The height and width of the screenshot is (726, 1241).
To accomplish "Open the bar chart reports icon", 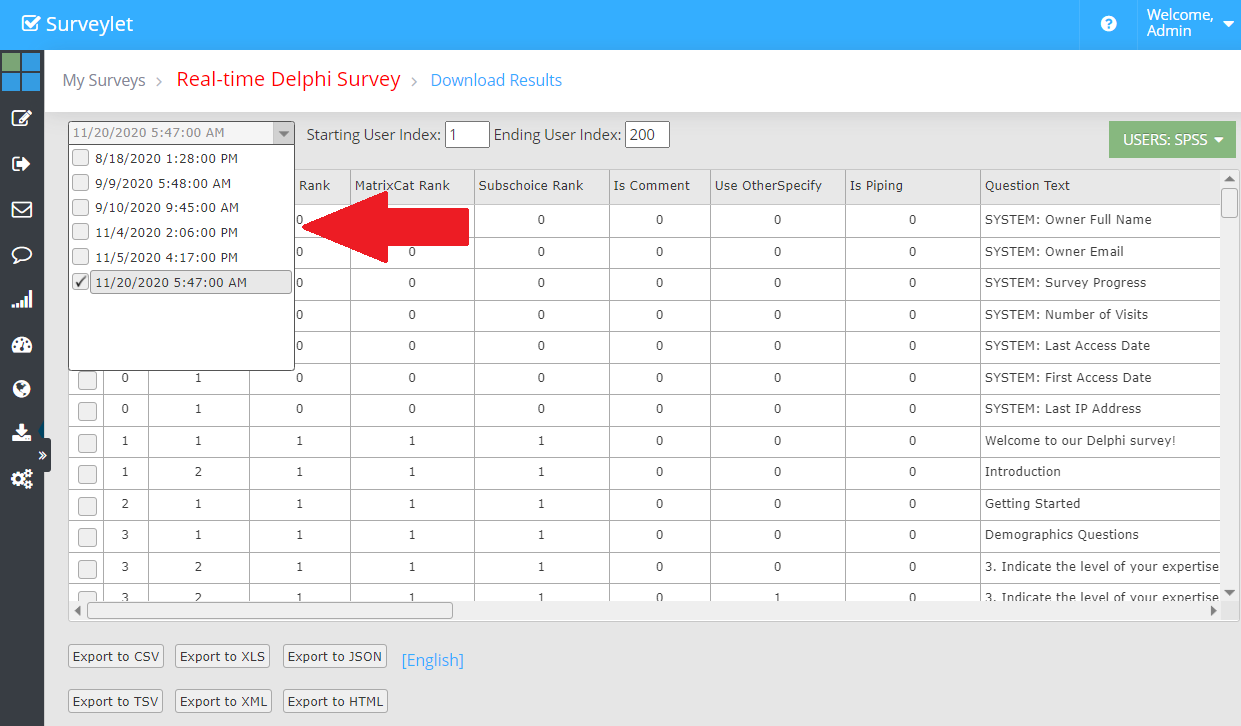I will [x=21, y=299].
